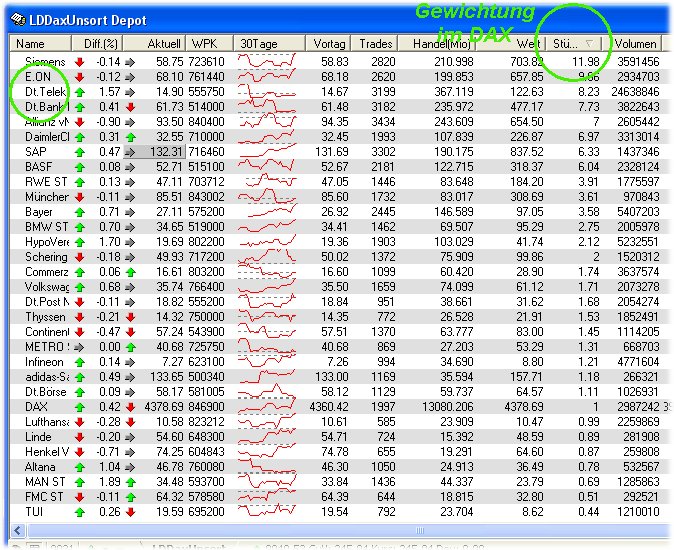
Task: Open the 30Tage chart for SAP
Action: [267, 151]
